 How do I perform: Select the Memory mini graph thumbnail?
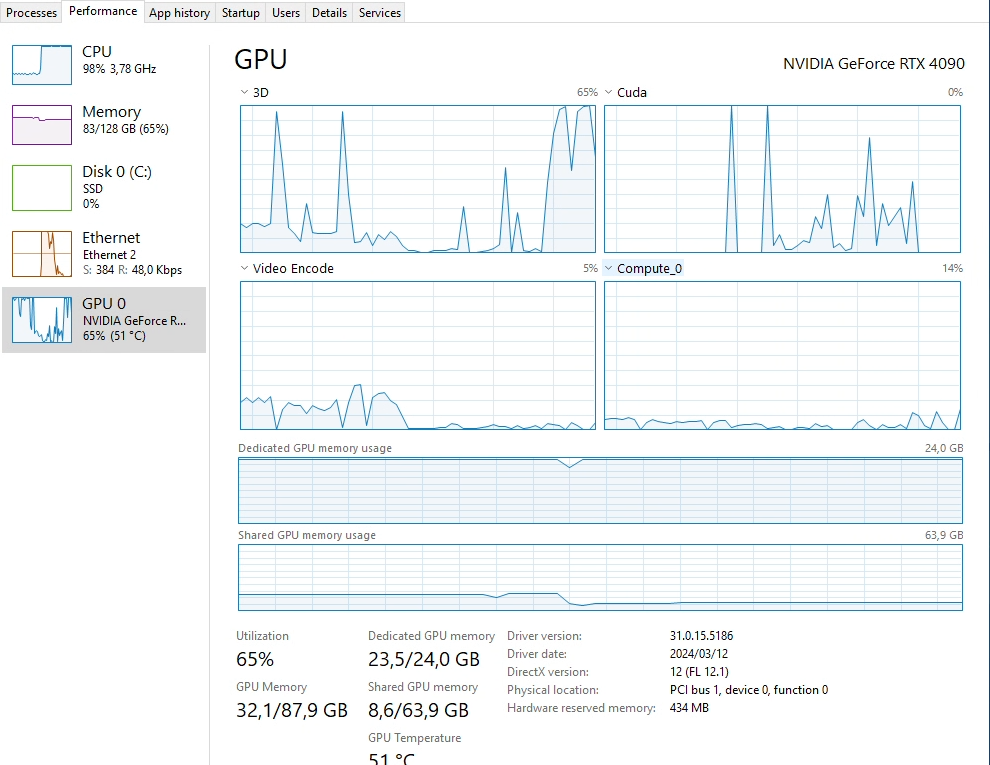click(42, 124)
